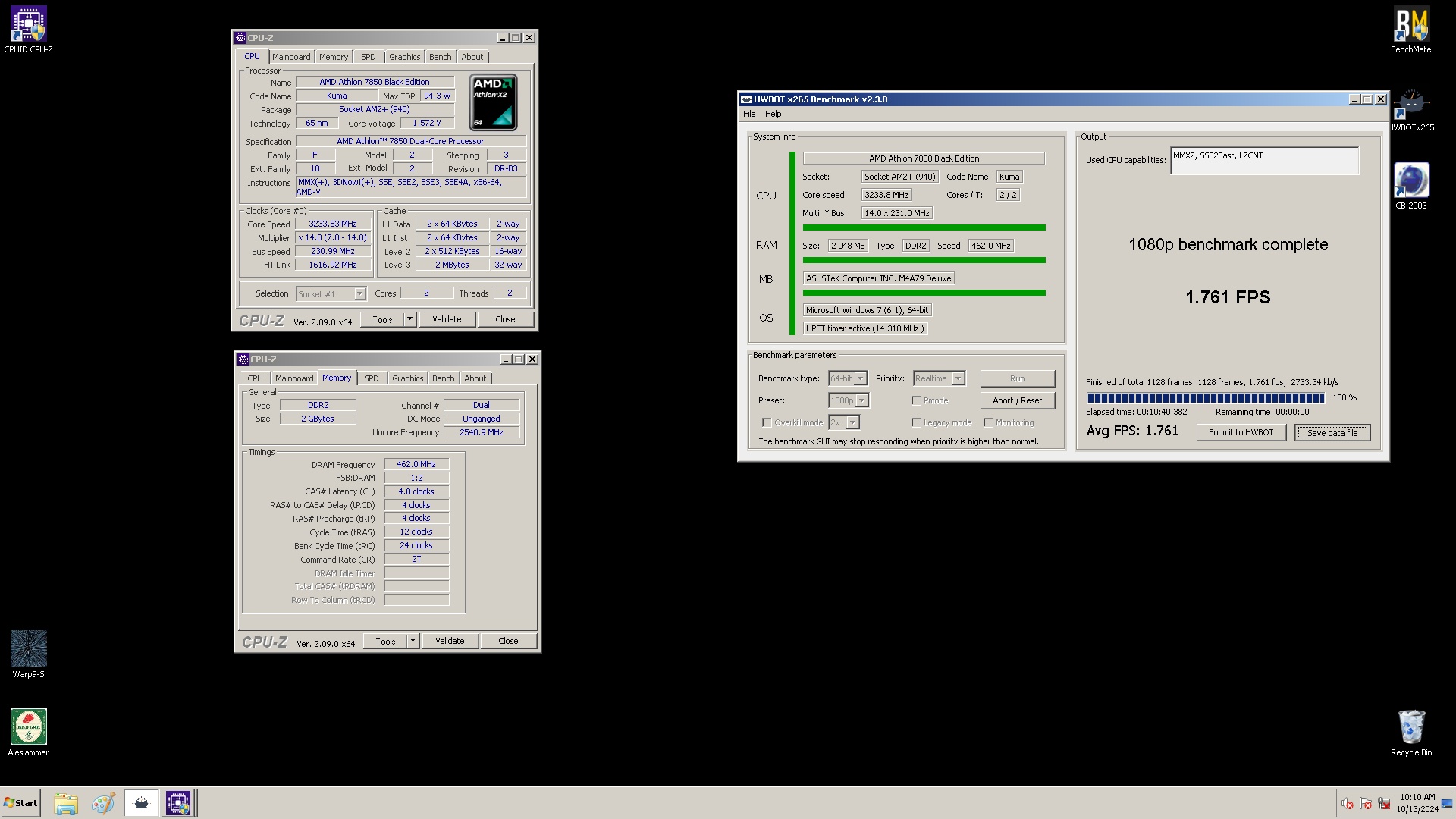1456x819 pixels.
Task: Click Show desktop button in tray
Action: click(1448, 803)
